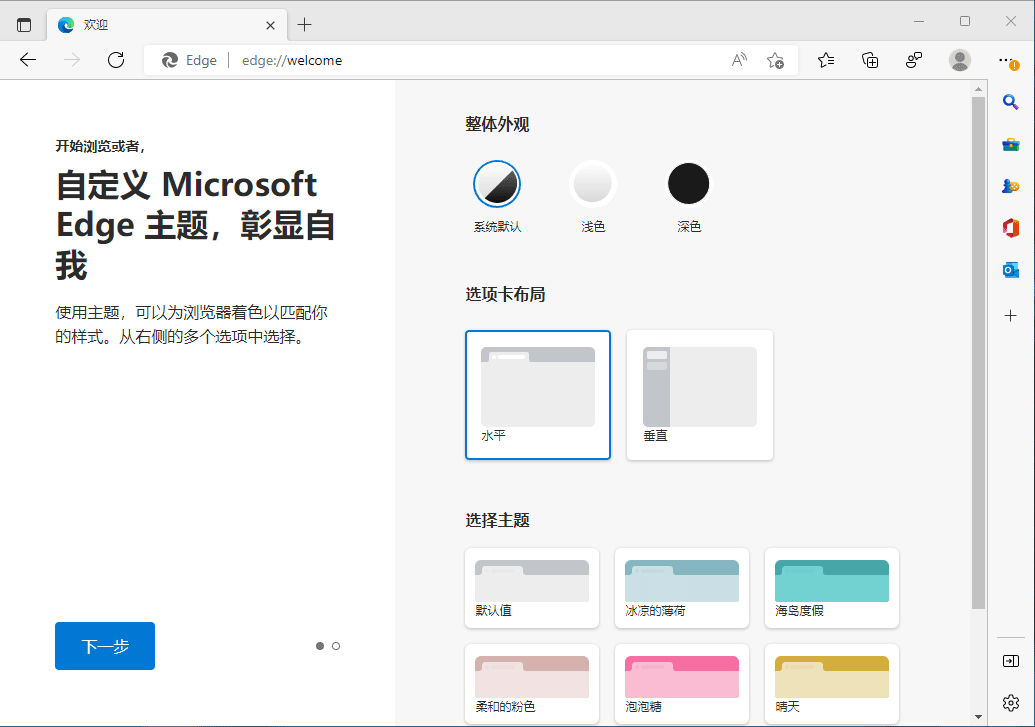Select 系统默认 appearance option
The width and height of the screenshot is (1035, 727).
[497, 197]
